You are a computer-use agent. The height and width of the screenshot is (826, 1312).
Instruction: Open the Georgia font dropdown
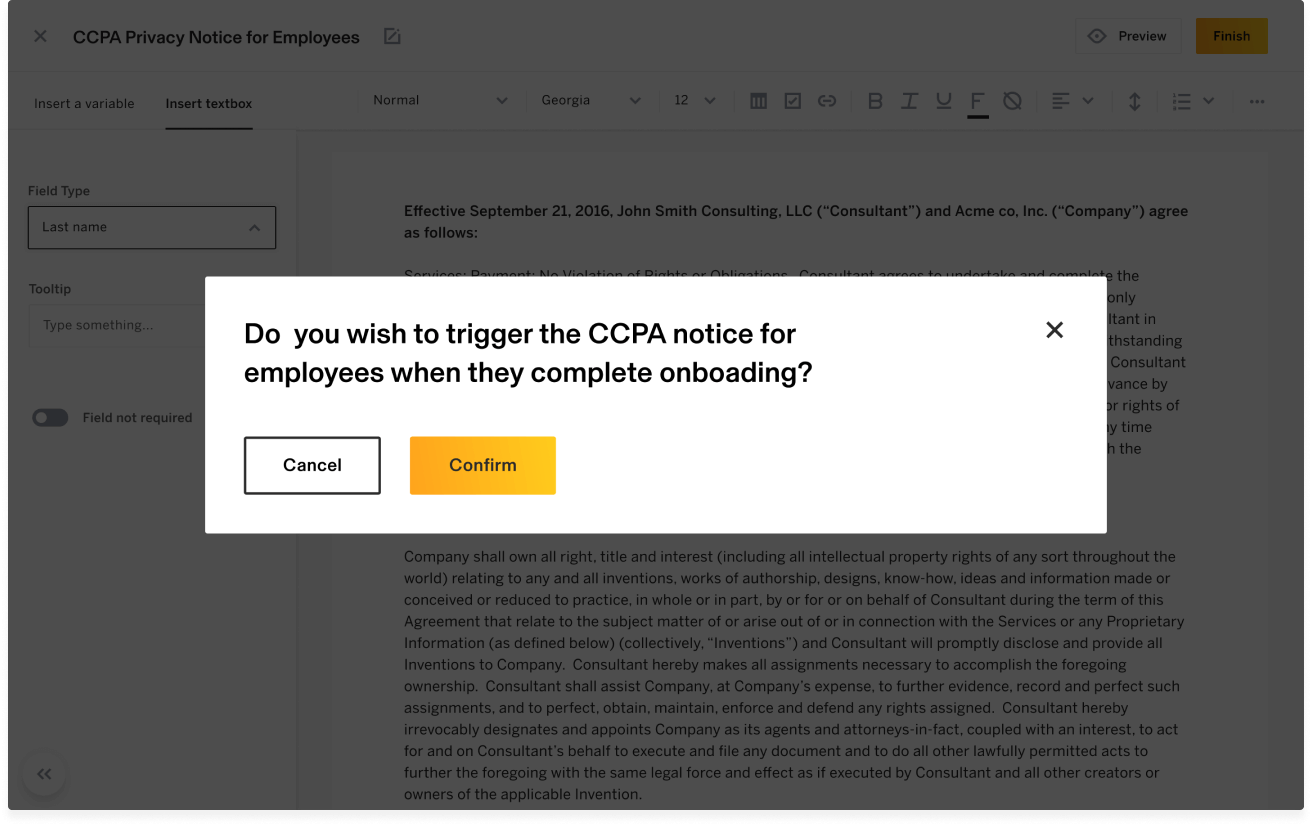tap(591, 101)
